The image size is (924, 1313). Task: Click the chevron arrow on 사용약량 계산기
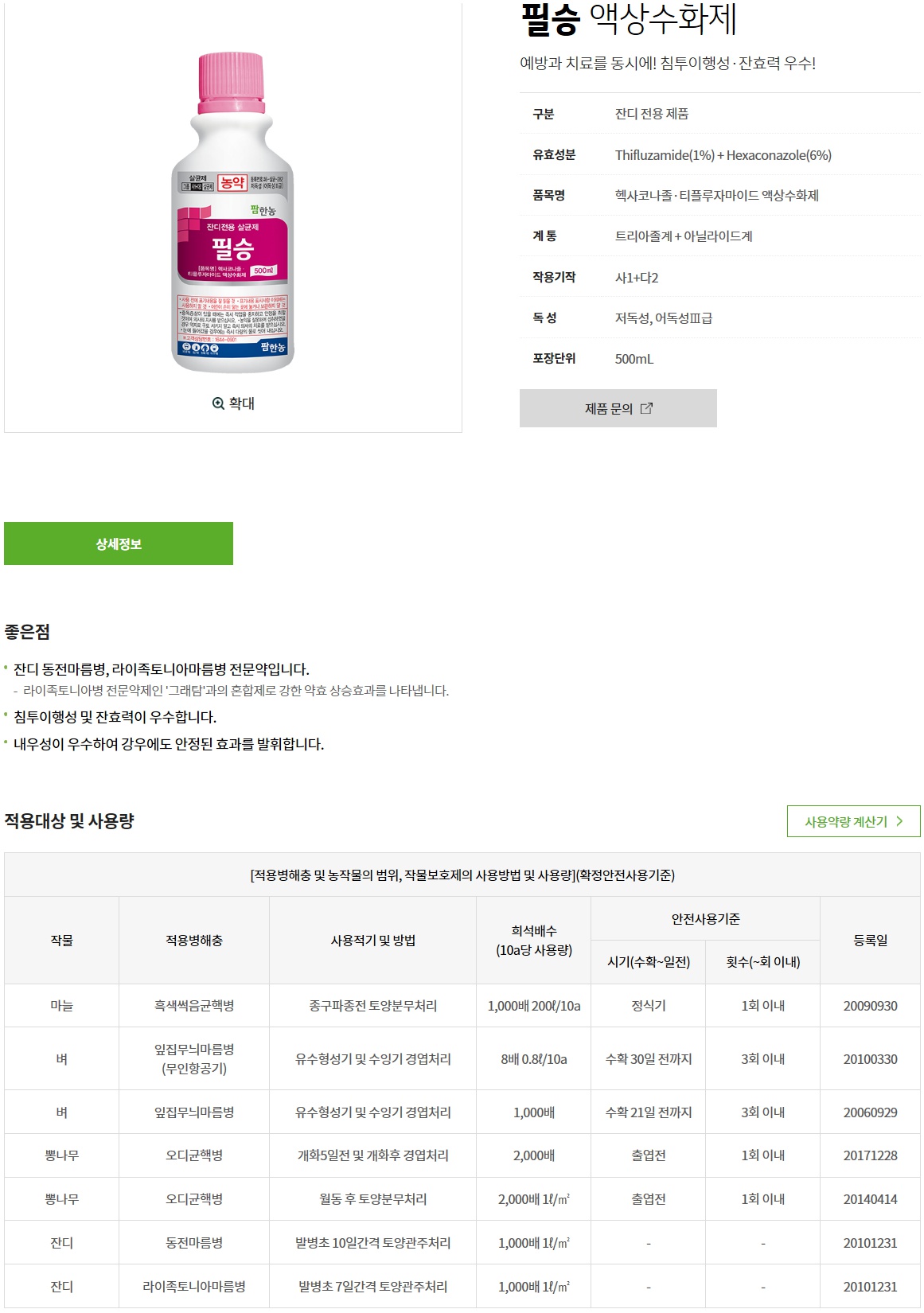899,821
